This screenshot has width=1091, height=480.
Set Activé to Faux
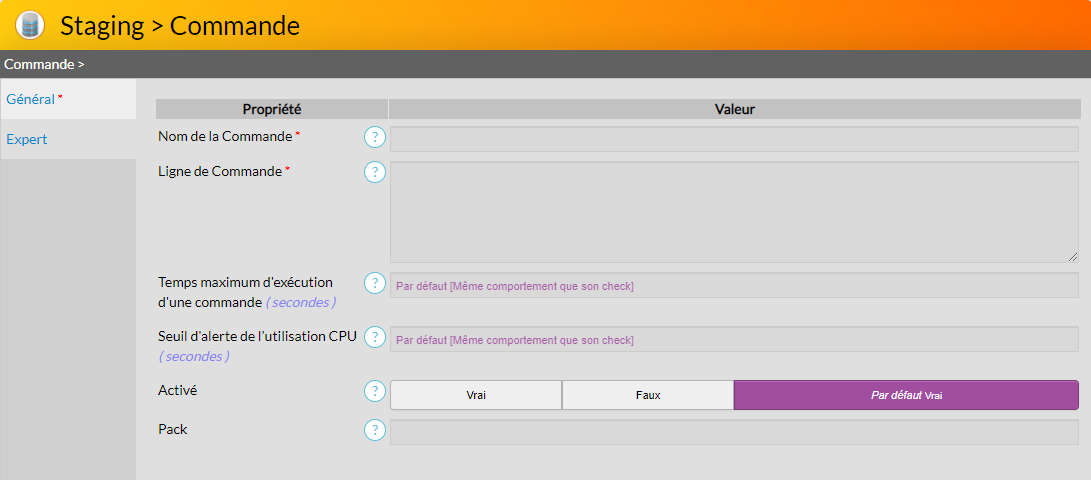[648, 395]
